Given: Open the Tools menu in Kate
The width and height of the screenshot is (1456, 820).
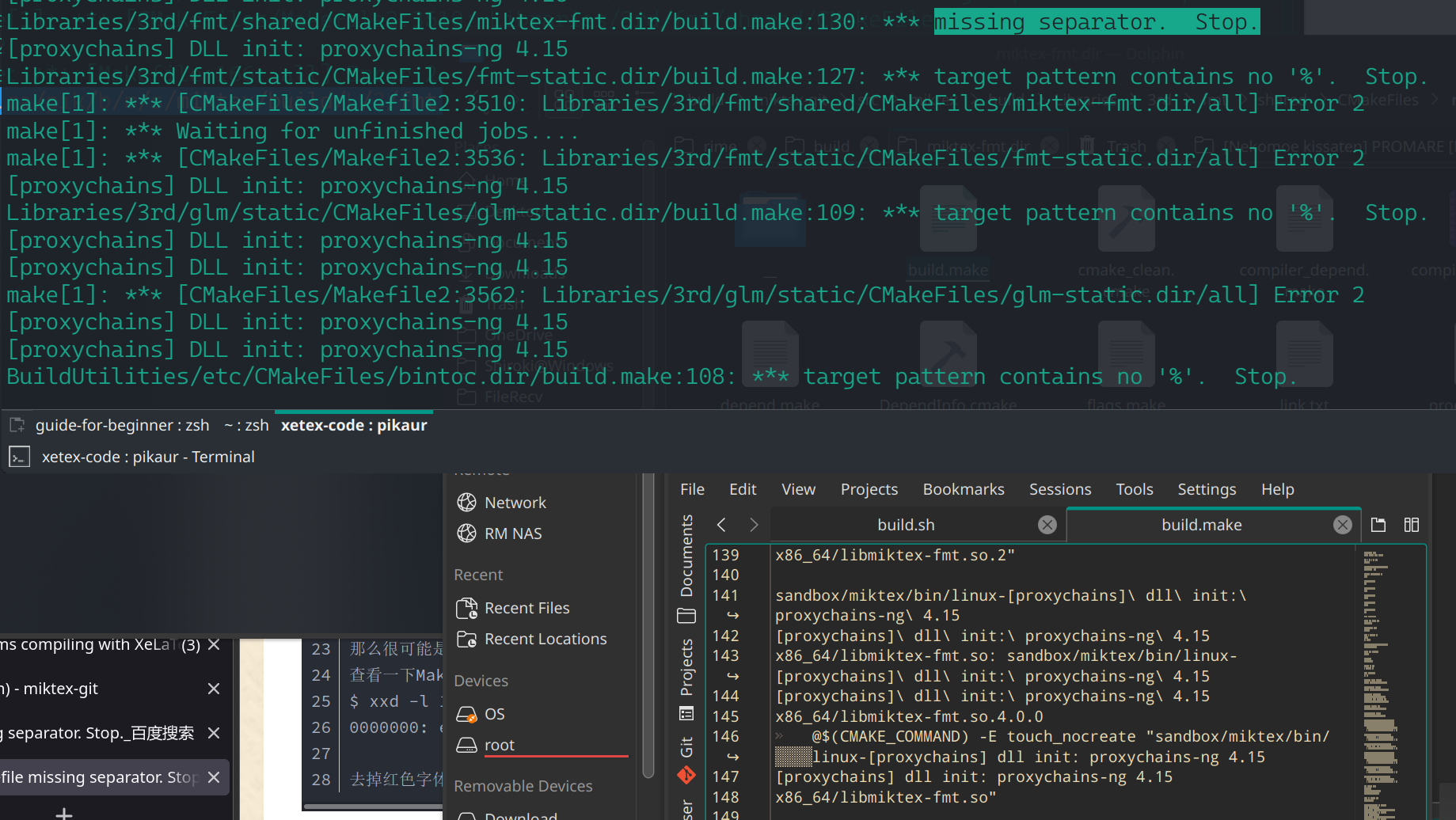Looking at the screenshot, I should (1135, 489).
